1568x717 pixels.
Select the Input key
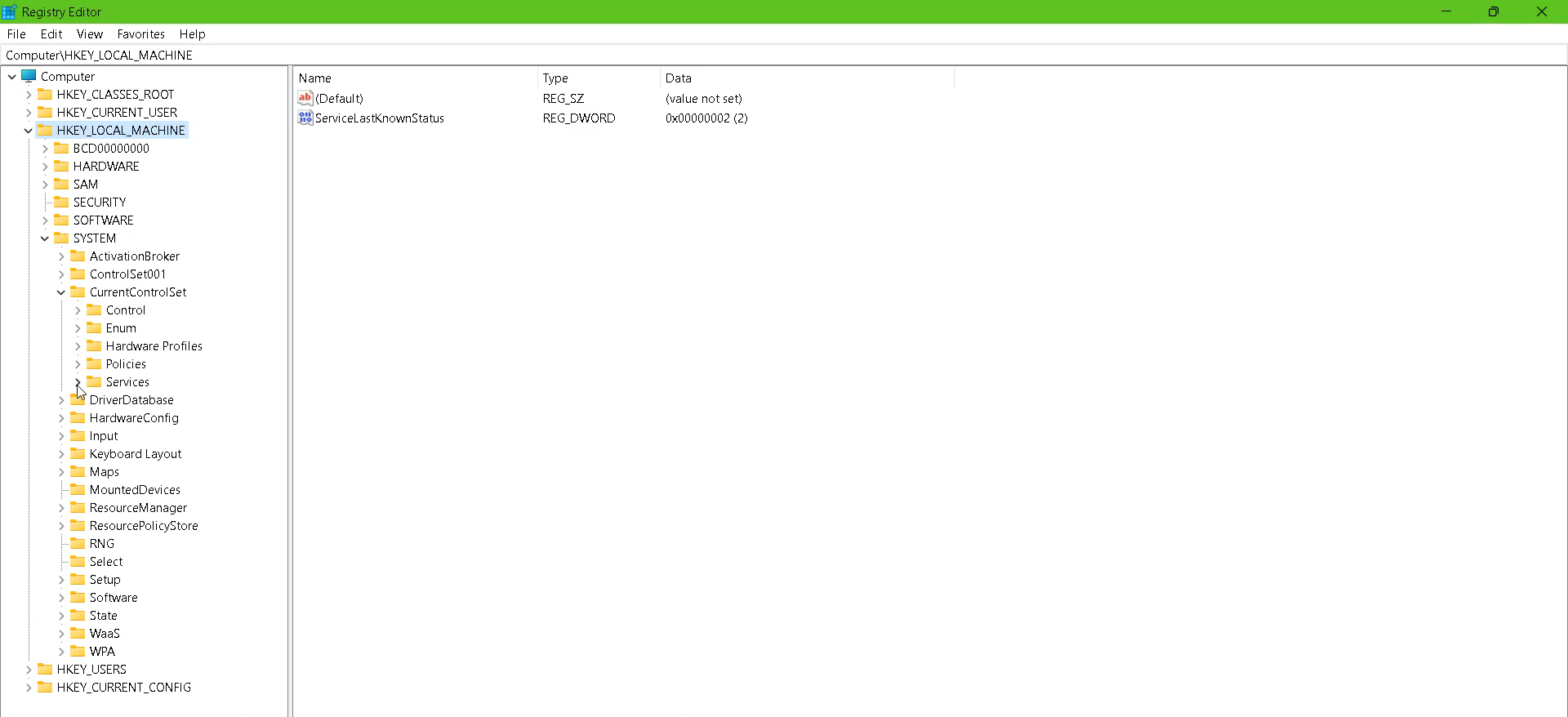(104, 436)
